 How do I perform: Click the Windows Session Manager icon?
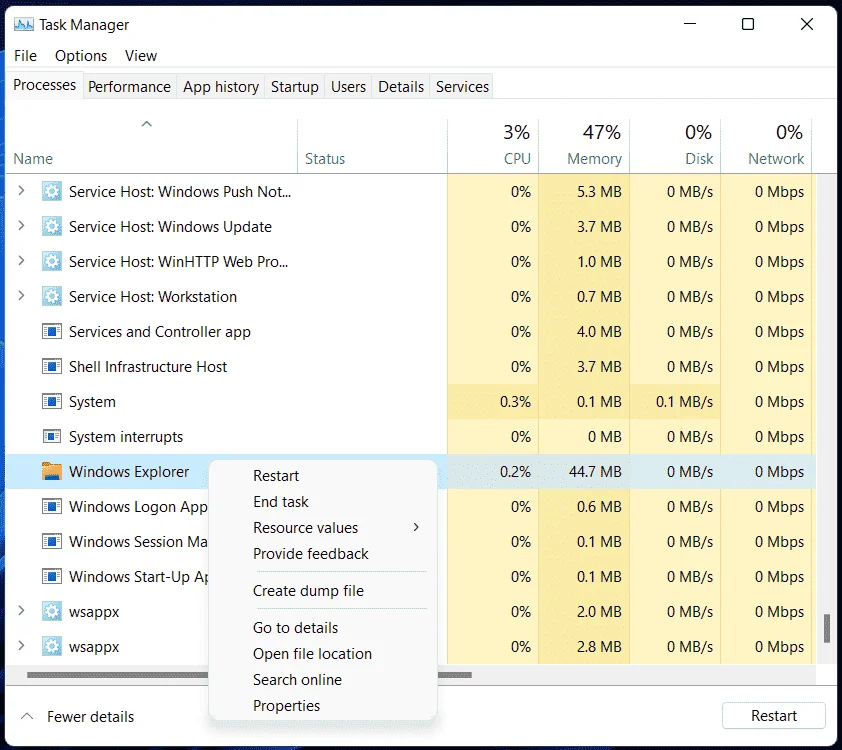[x=52, y=541]
